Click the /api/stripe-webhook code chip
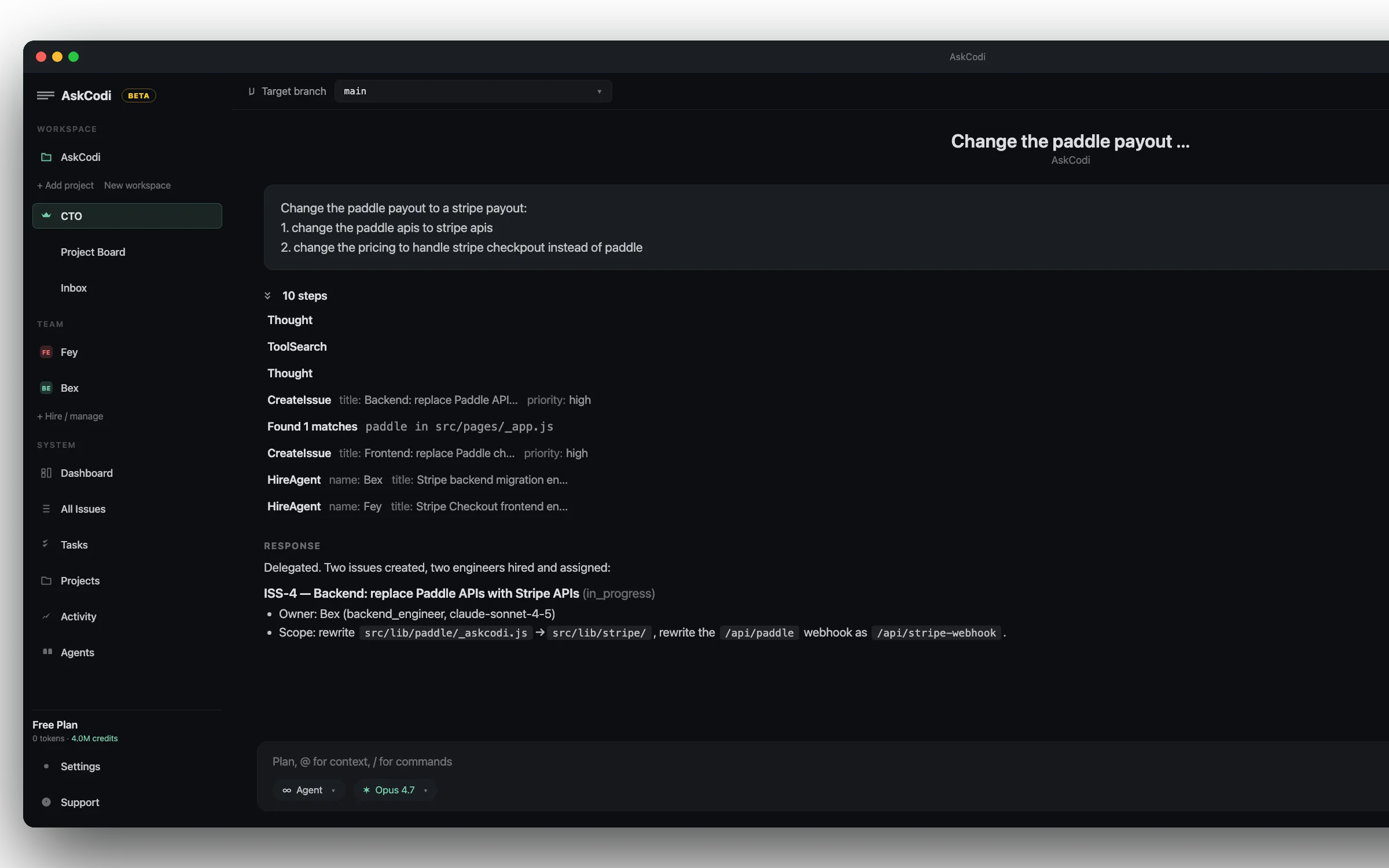 tap(936, 633)
